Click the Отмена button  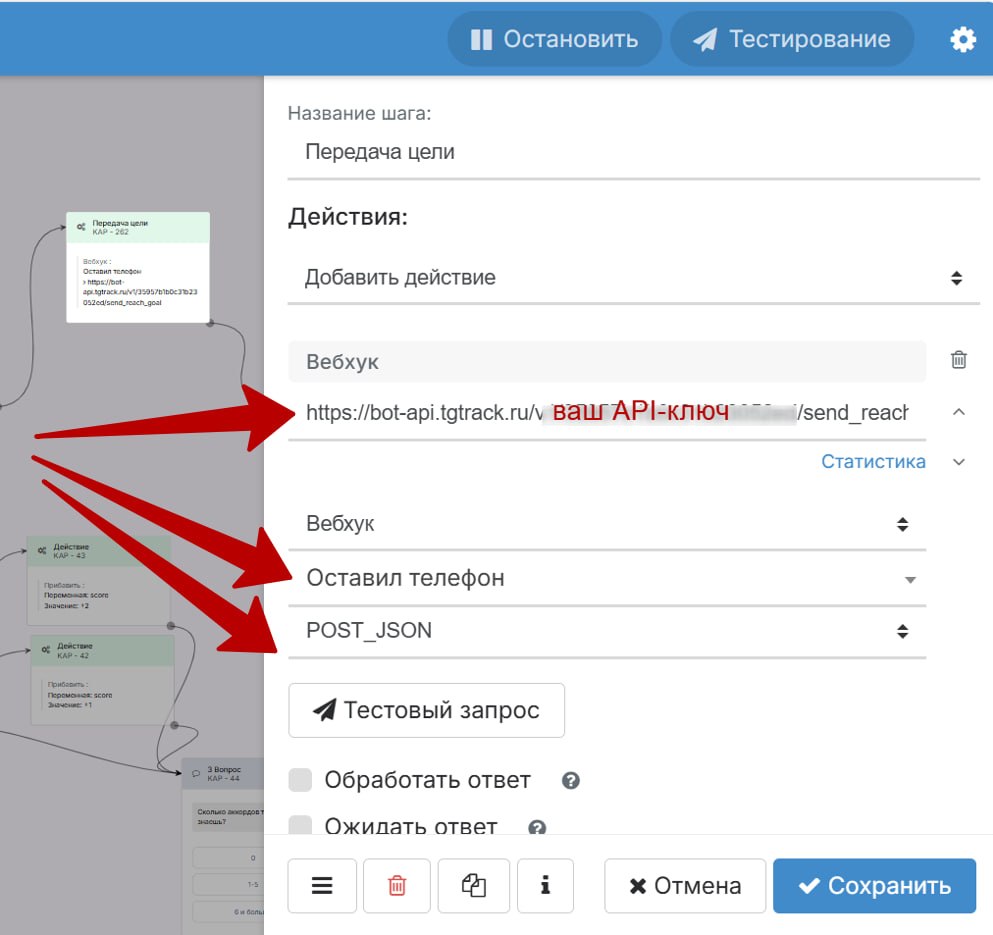point(685,886)
